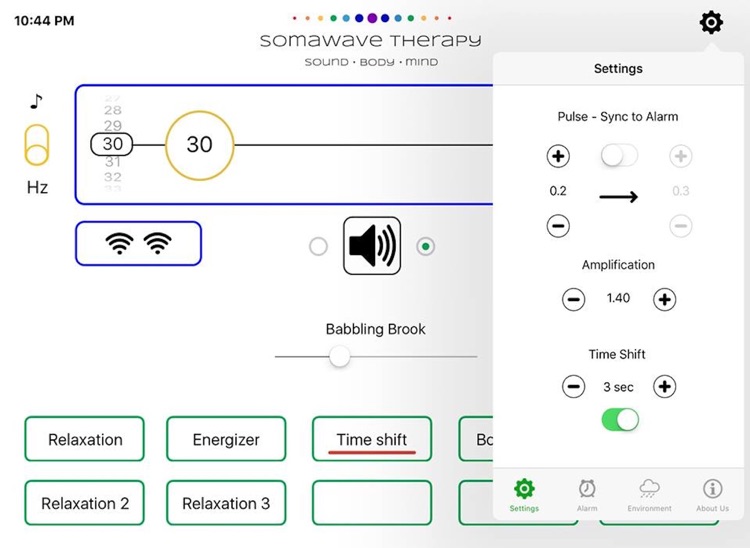This screenshot has height=548, width=750.
Task: Click the Amplification label
Action: (618, 265)
